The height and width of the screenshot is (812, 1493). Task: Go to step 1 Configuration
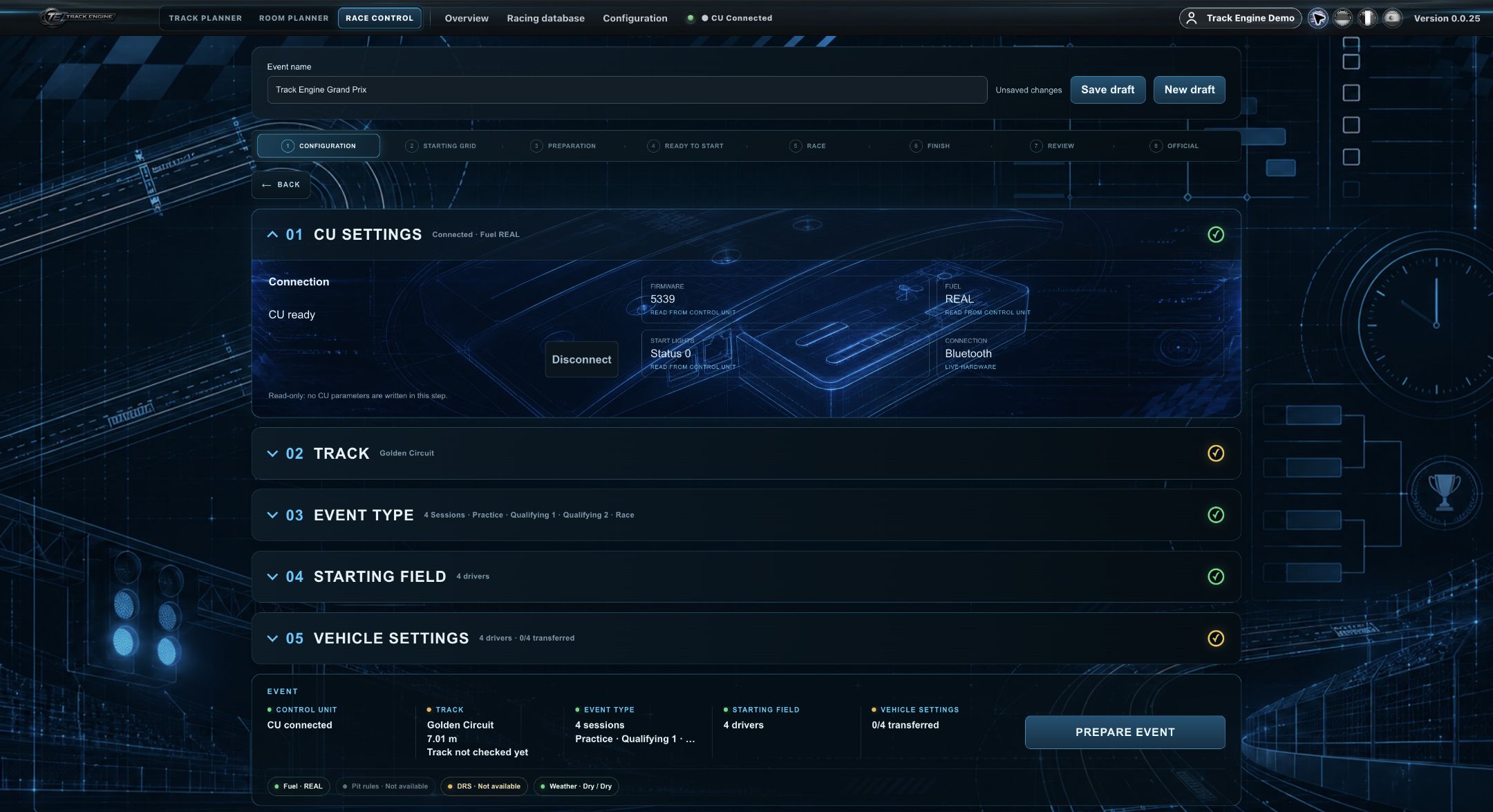(318, 146)
